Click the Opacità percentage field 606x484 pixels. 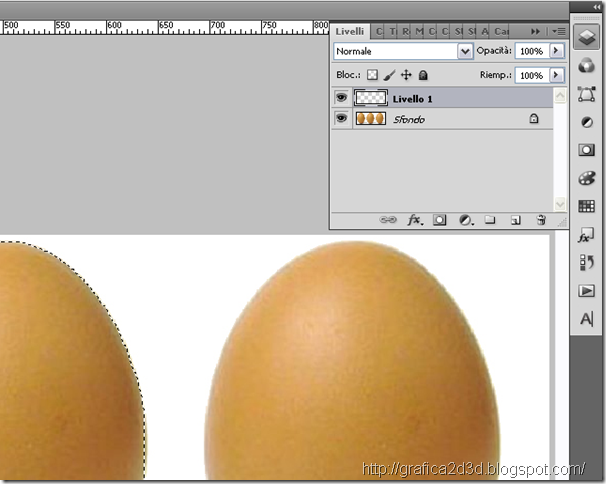point(532,51)
